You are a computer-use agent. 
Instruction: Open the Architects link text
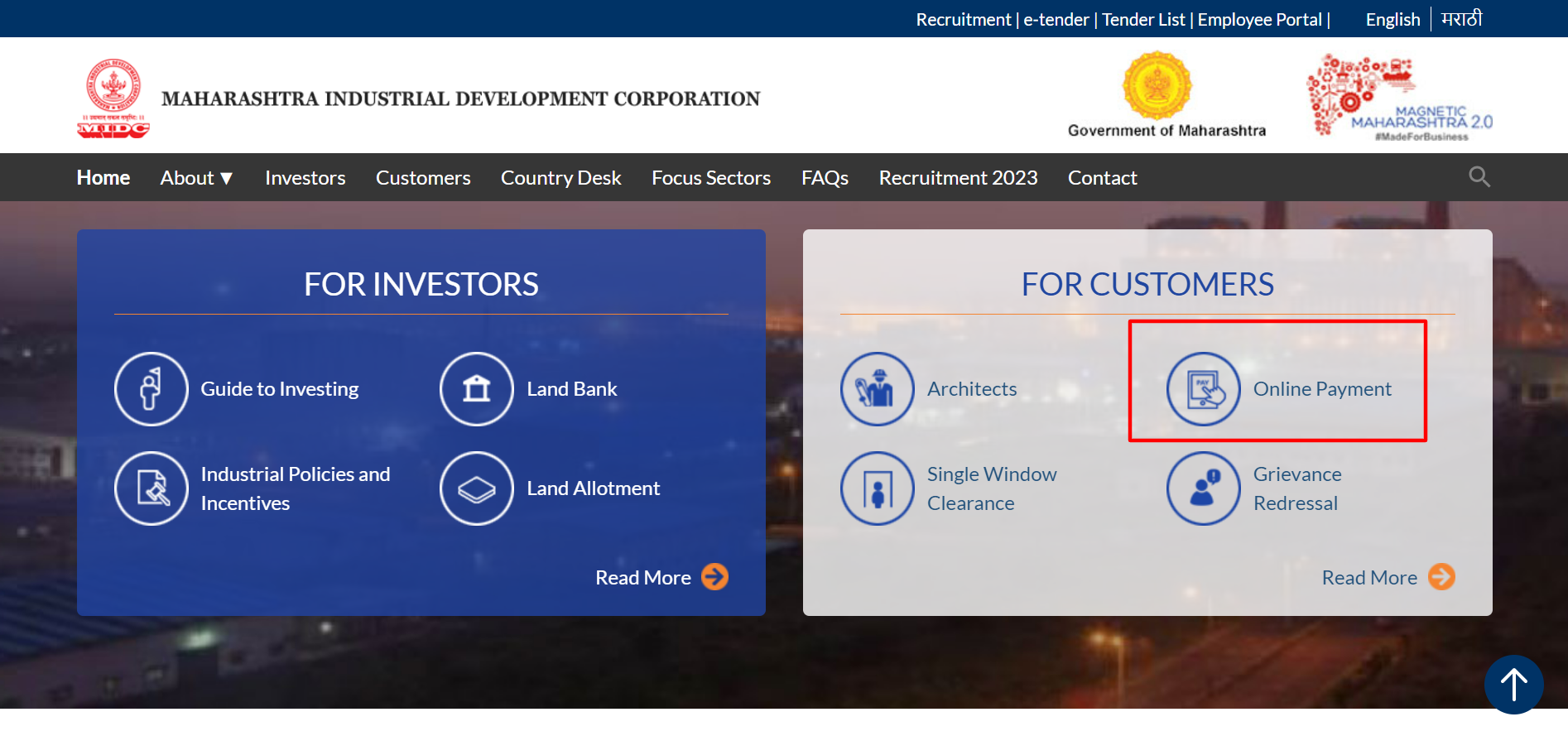point(972,389)
